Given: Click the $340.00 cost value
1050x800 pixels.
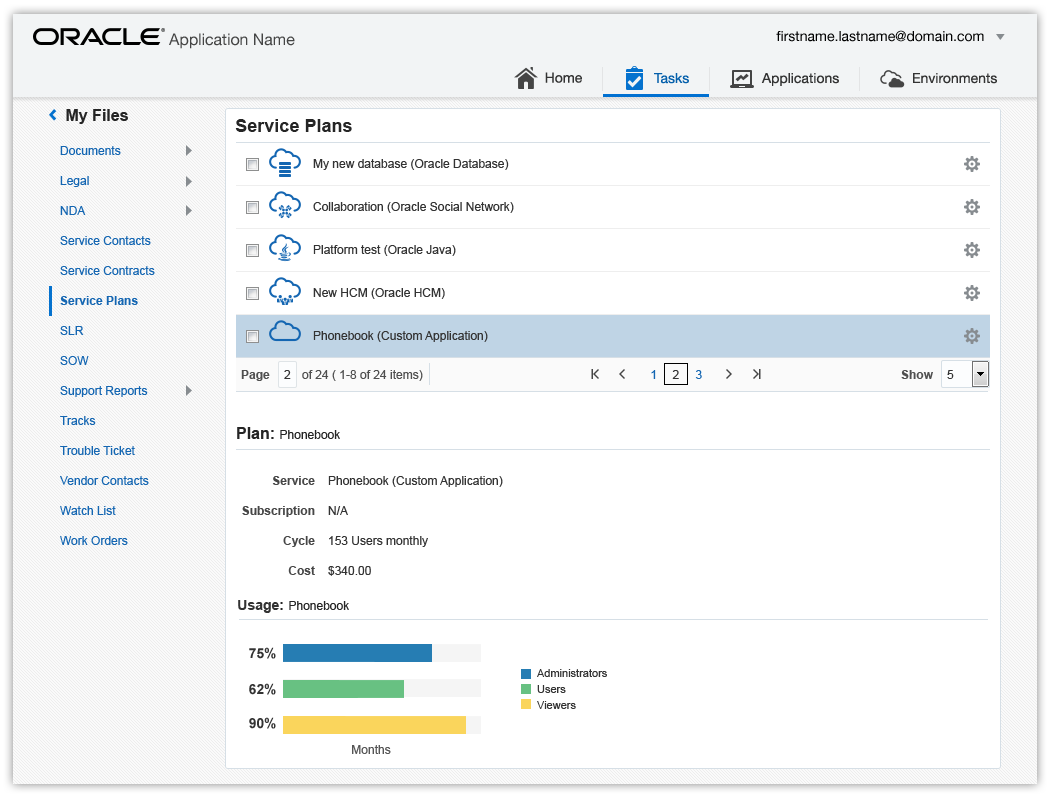Looking at the screenshot, I should [x=350, y=571].
